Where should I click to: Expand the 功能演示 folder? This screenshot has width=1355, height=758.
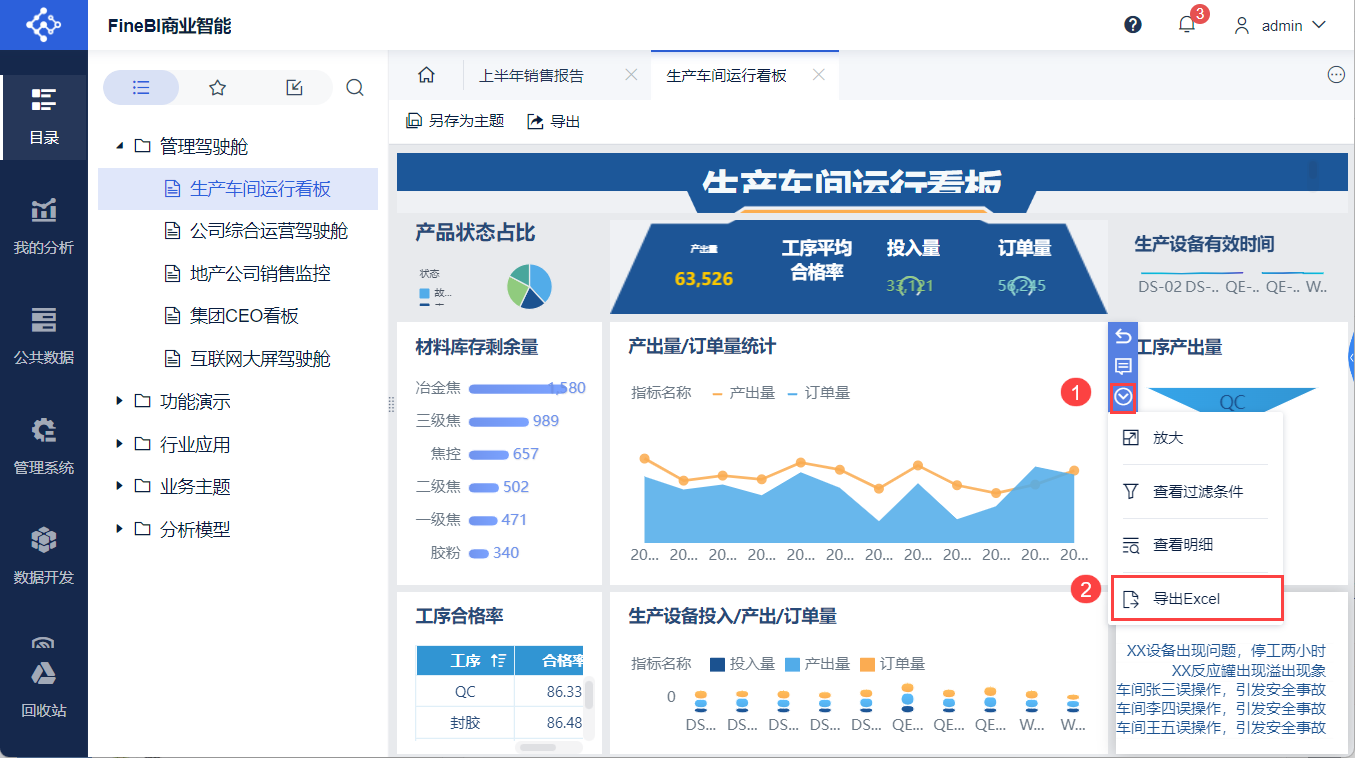click(x=120, y=401)
